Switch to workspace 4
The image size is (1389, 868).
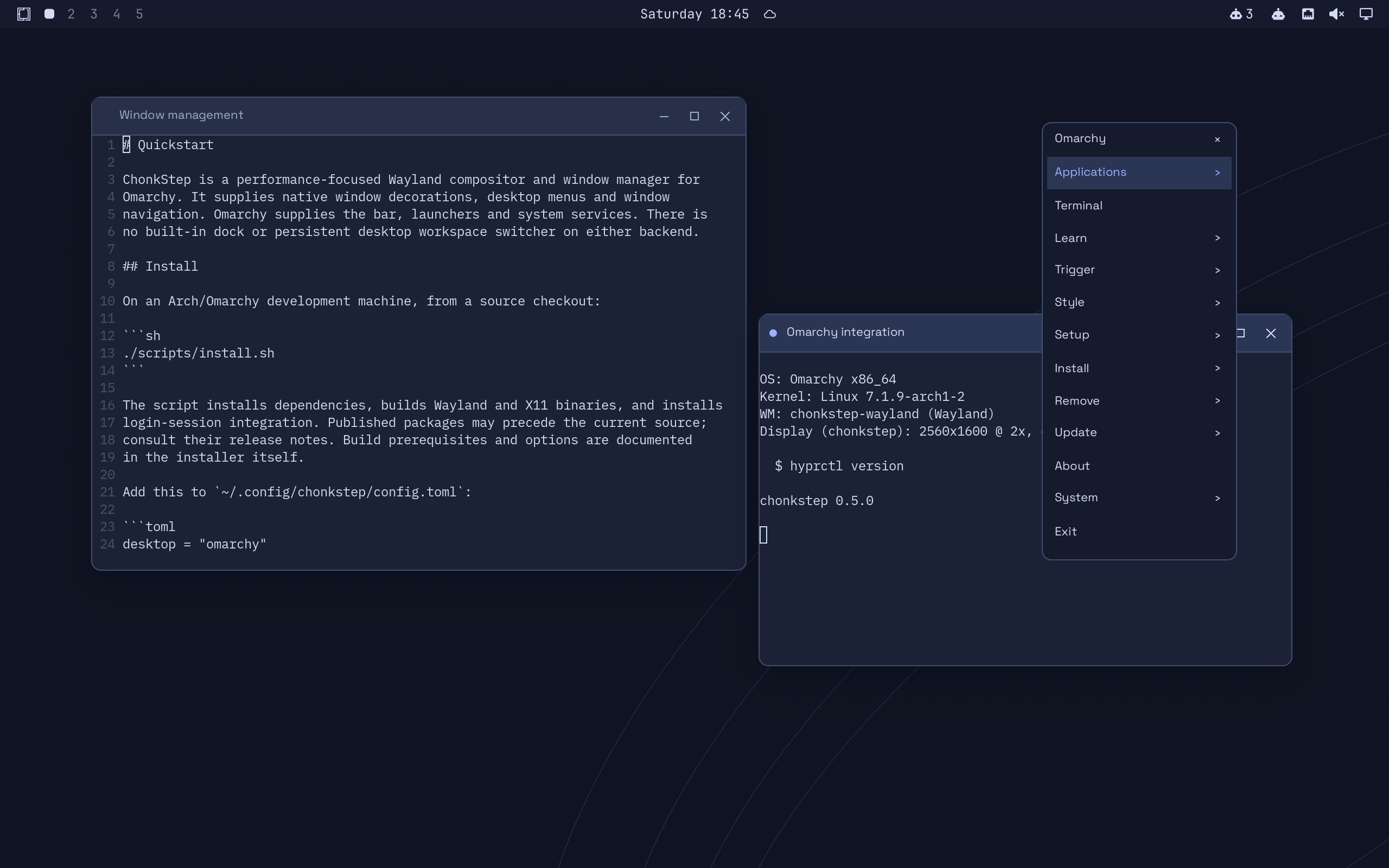[x=117, y=14]
